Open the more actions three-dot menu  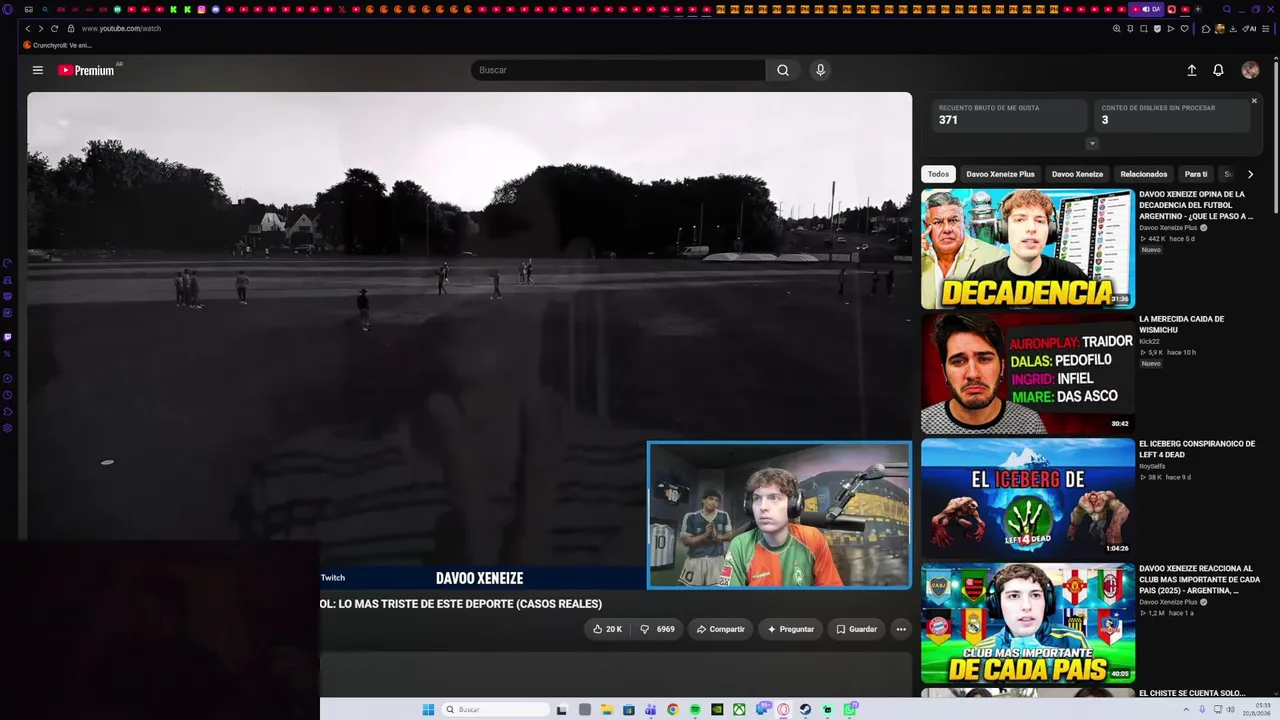901,629
